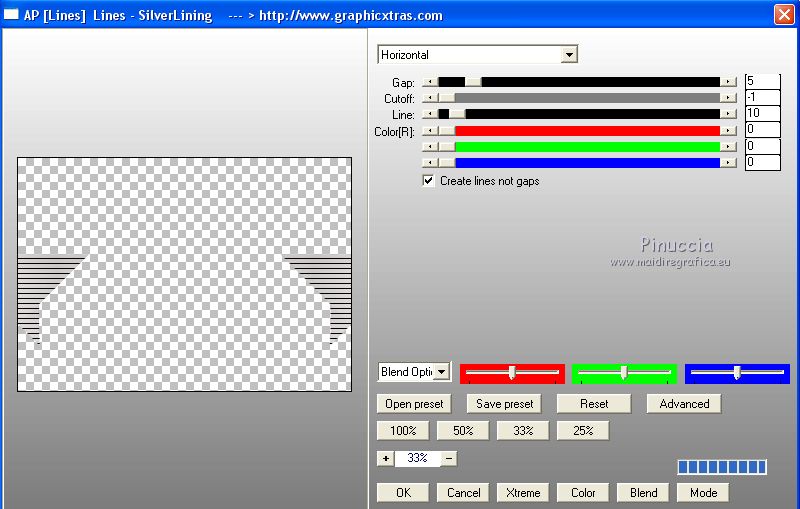The height and width of the screenshot is (509, 800).
Task: Click the Line slider left arrow
Action: (x=430, y=114)
